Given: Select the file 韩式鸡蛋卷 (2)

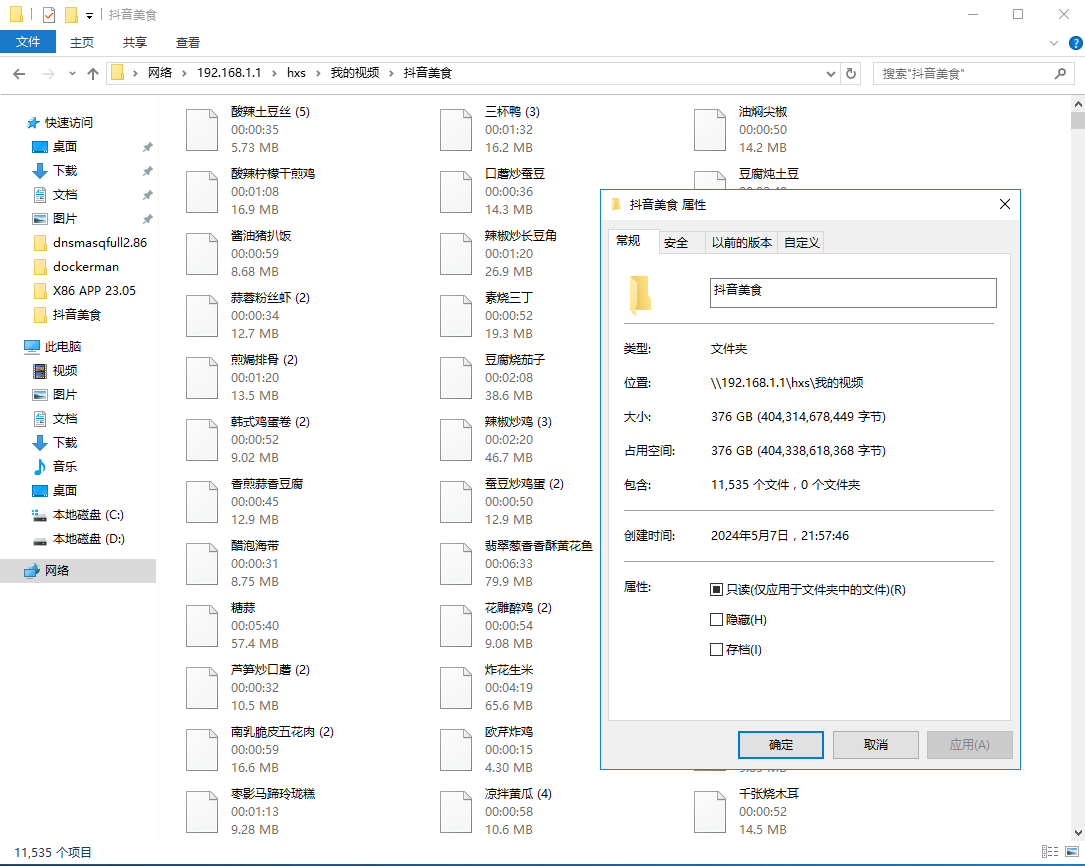Looking at the screenshot, I should click(x=248, y=440).
